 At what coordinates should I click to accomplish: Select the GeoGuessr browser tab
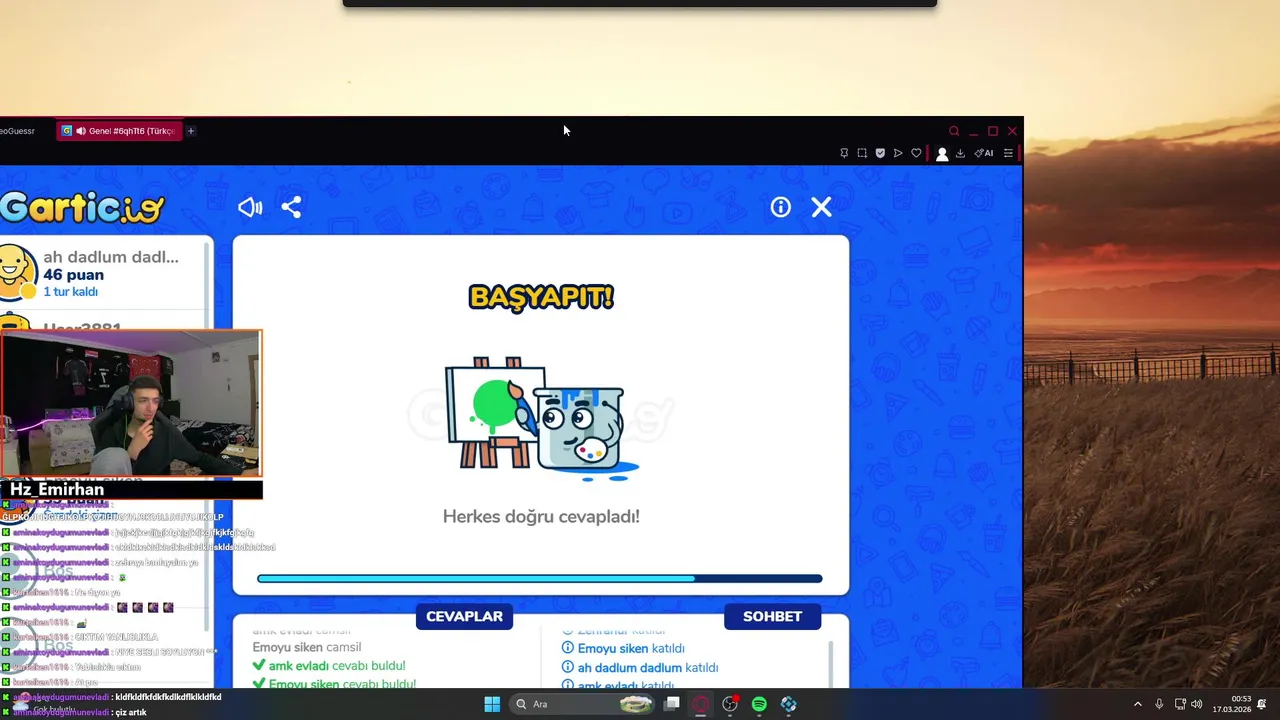point(18,131)
